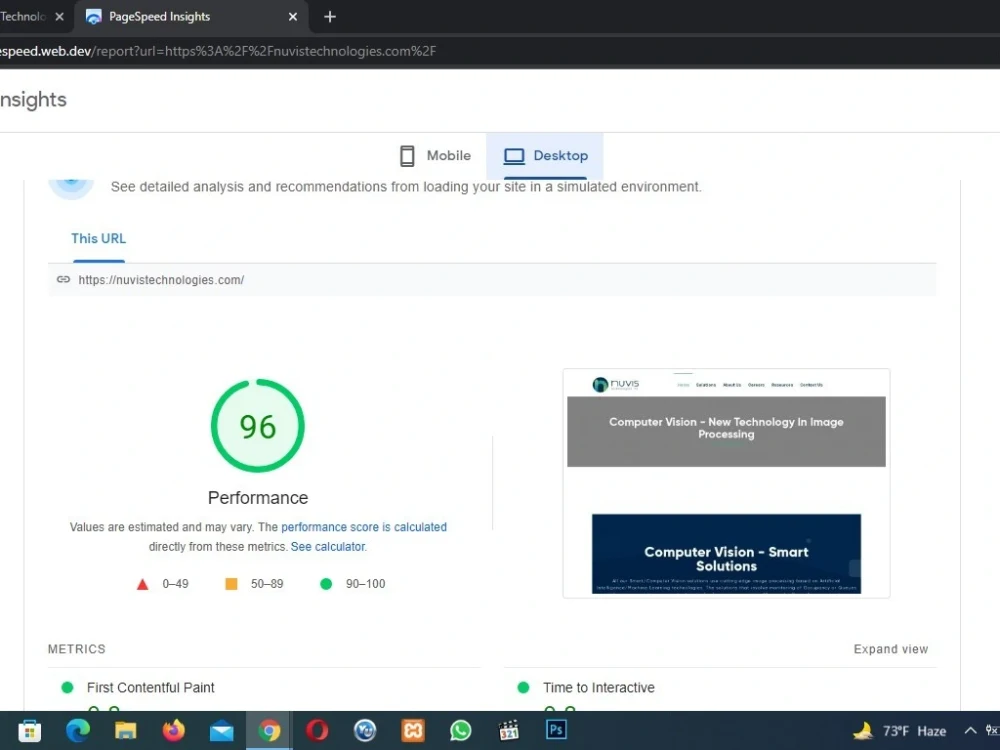Viewport: 1000px width, 750px height.
Task: Click the Desktop laptop icon
Action: pyautogui.click(x=514, y=156)
